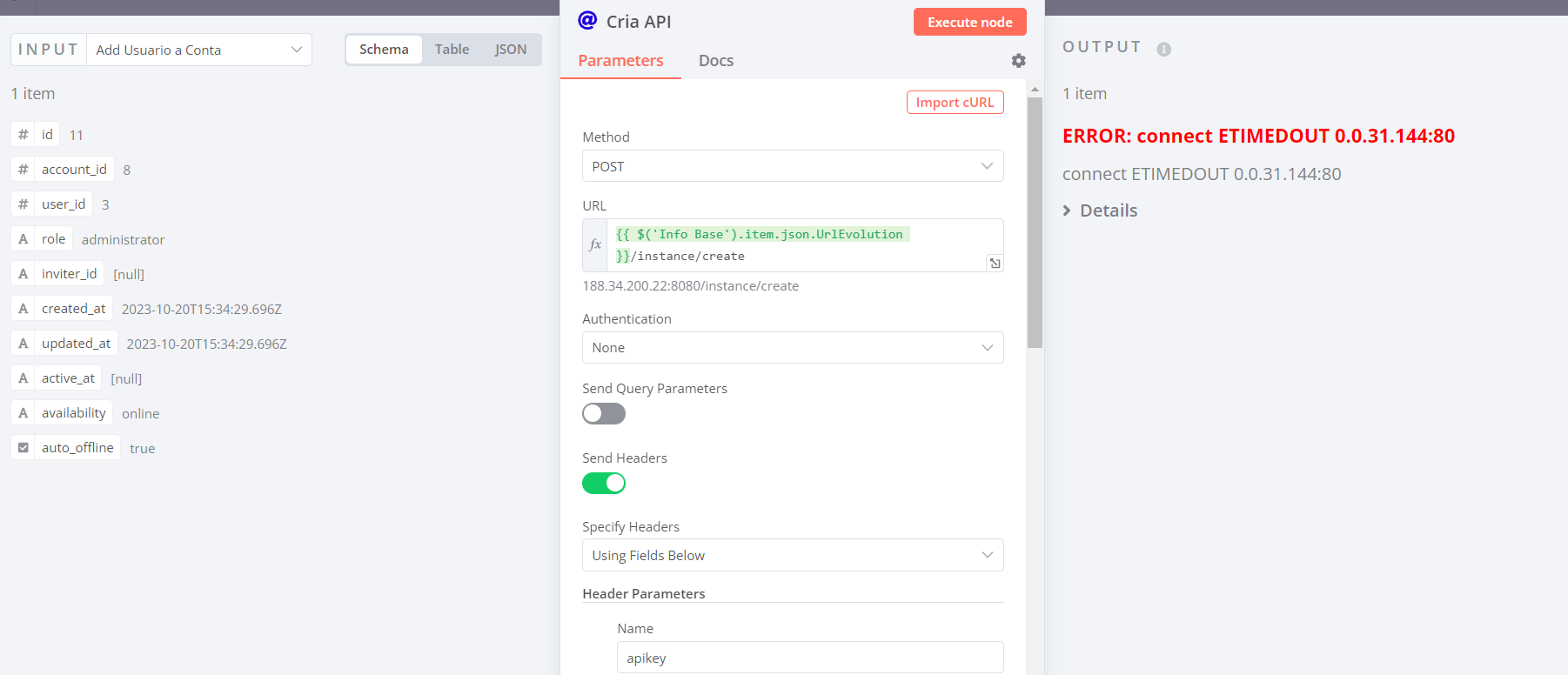Open the Method dropdown showing POST
Image resolution: width=1568 pixels, height=675 pixels.
pyautogui.click(x=792, y=166)
